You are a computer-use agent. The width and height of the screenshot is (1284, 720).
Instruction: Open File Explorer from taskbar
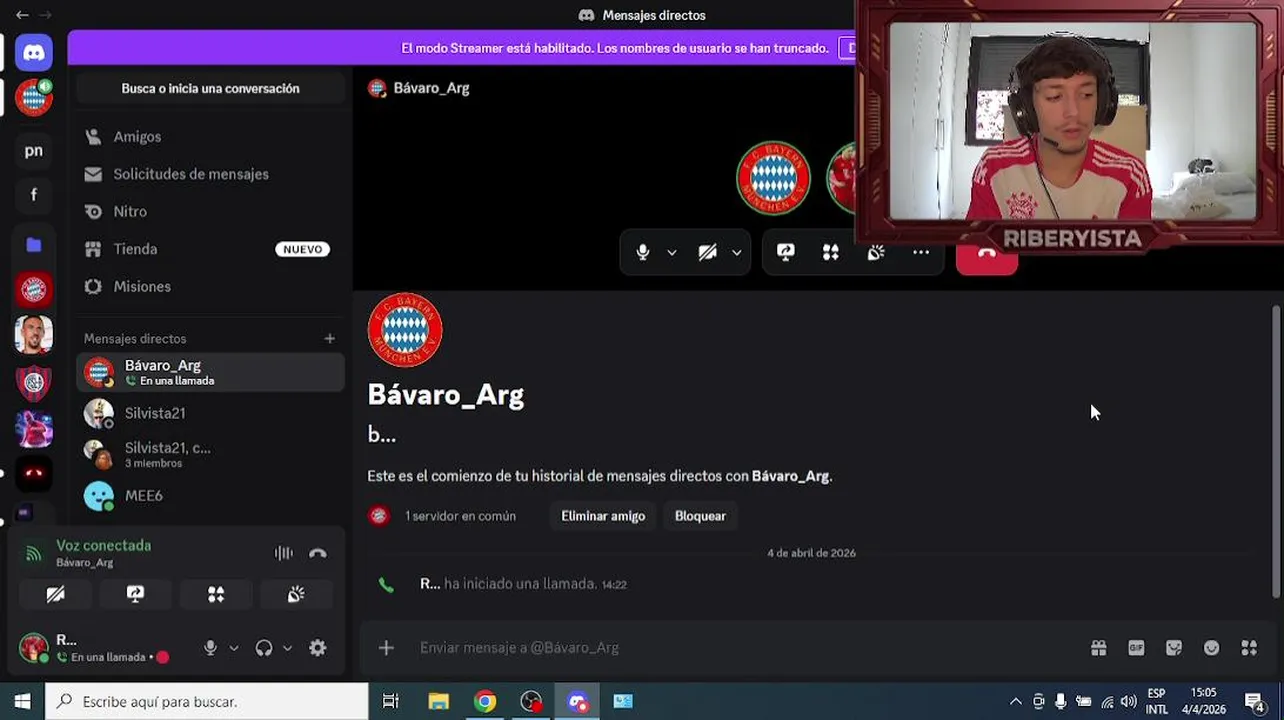[438, 701]
